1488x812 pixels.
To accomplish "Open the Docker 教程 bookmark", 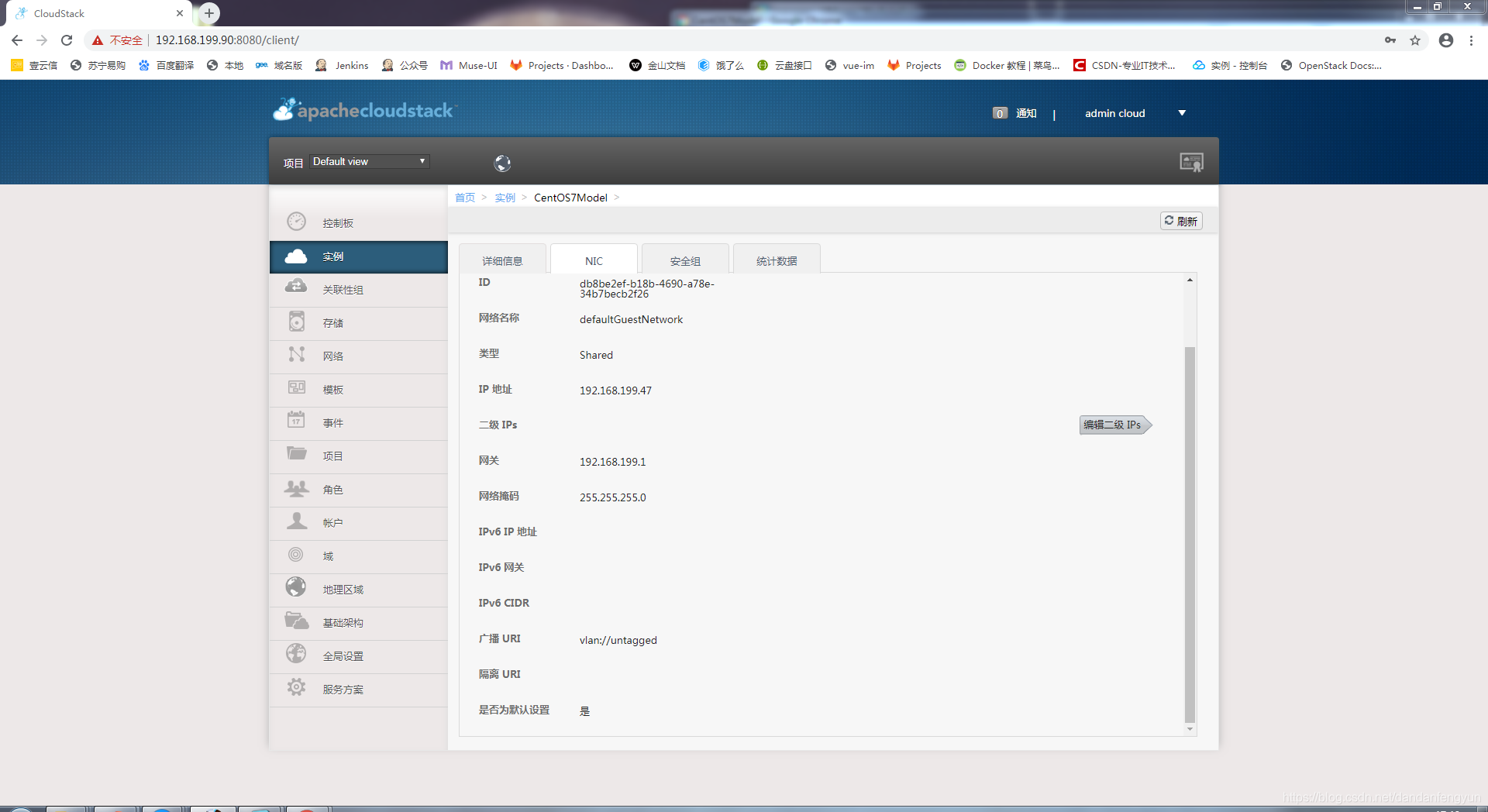I will (x=1007, y=65).
